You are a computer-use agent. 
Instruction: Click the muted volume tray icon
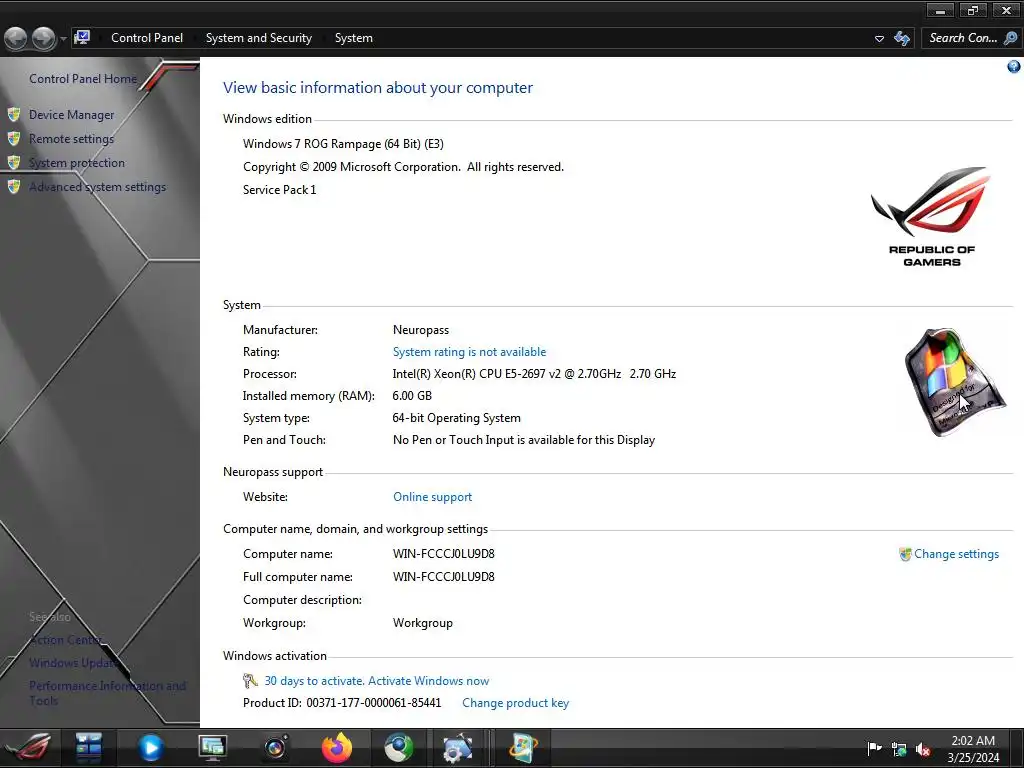click(x=923, y=750)
